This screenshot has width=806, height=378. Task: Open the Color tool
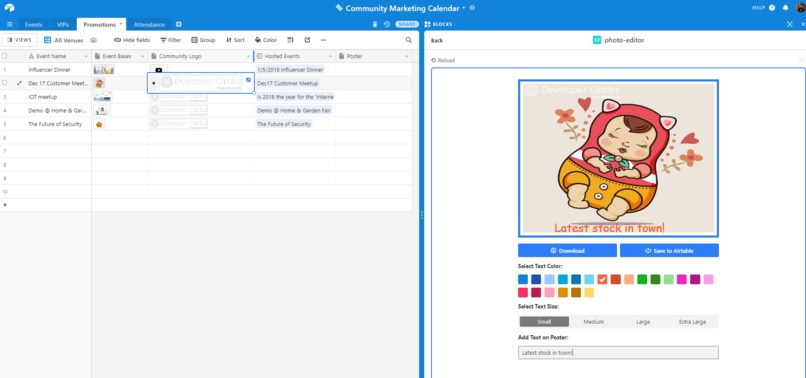pos(266,40)
